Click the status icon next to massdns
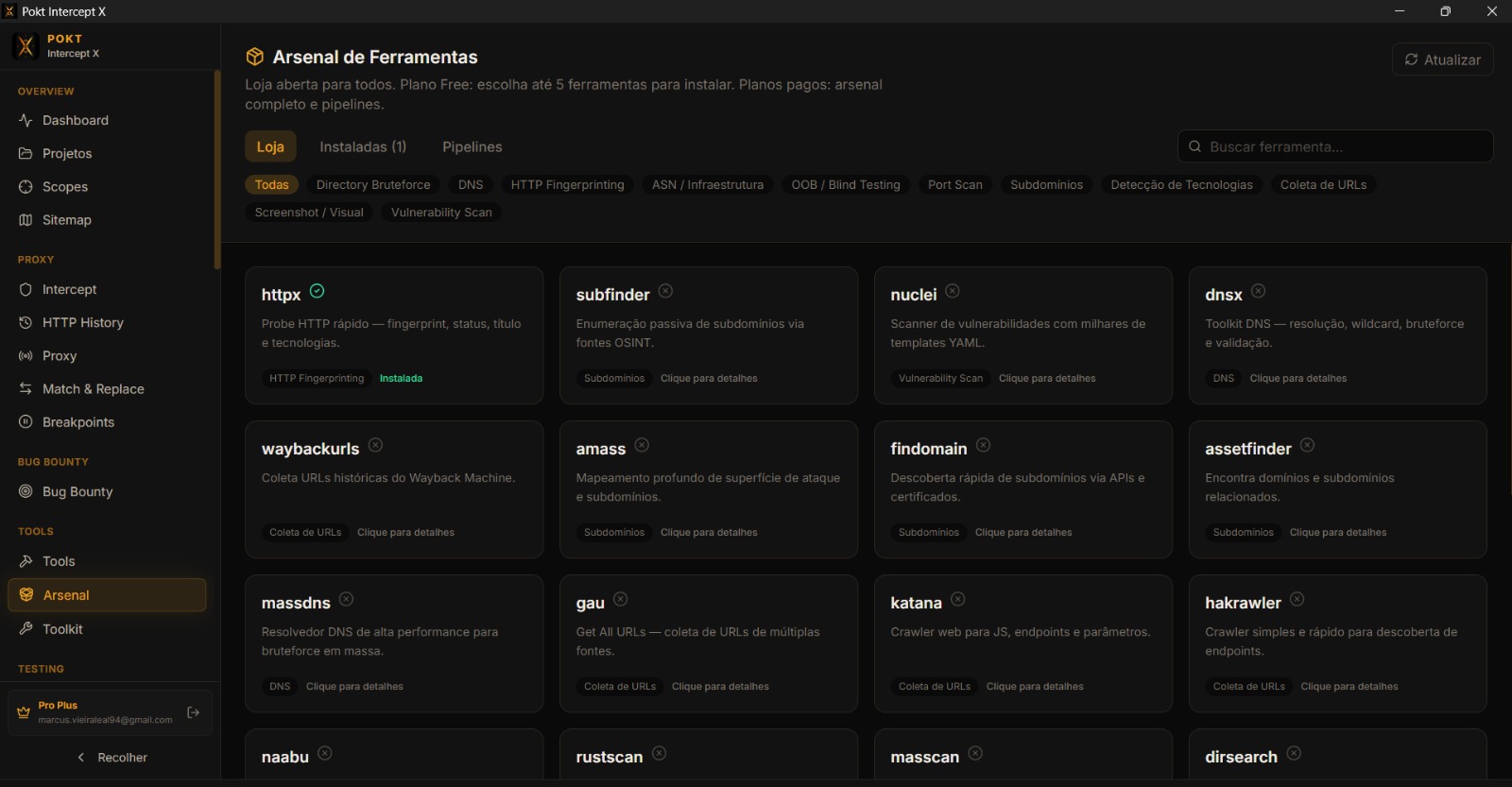The width and height of the screenshot is (1512, 787). (x=347, y=599)
